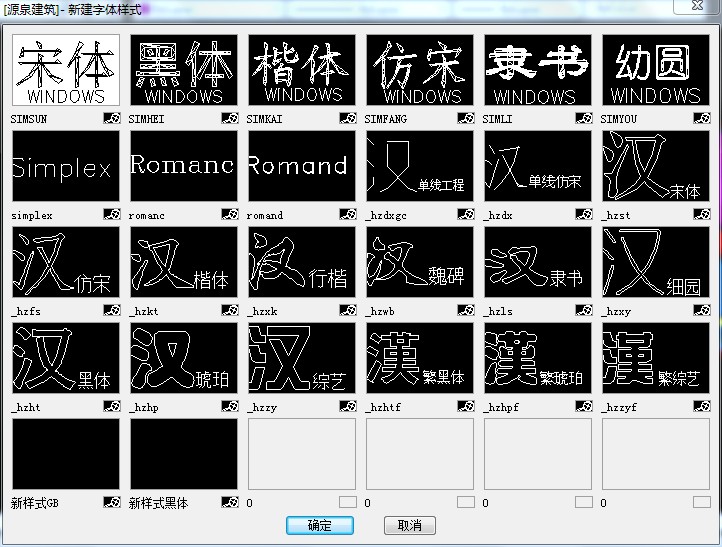Select the blank thumbnail above 新样式黑体

(x=184, y=454)
